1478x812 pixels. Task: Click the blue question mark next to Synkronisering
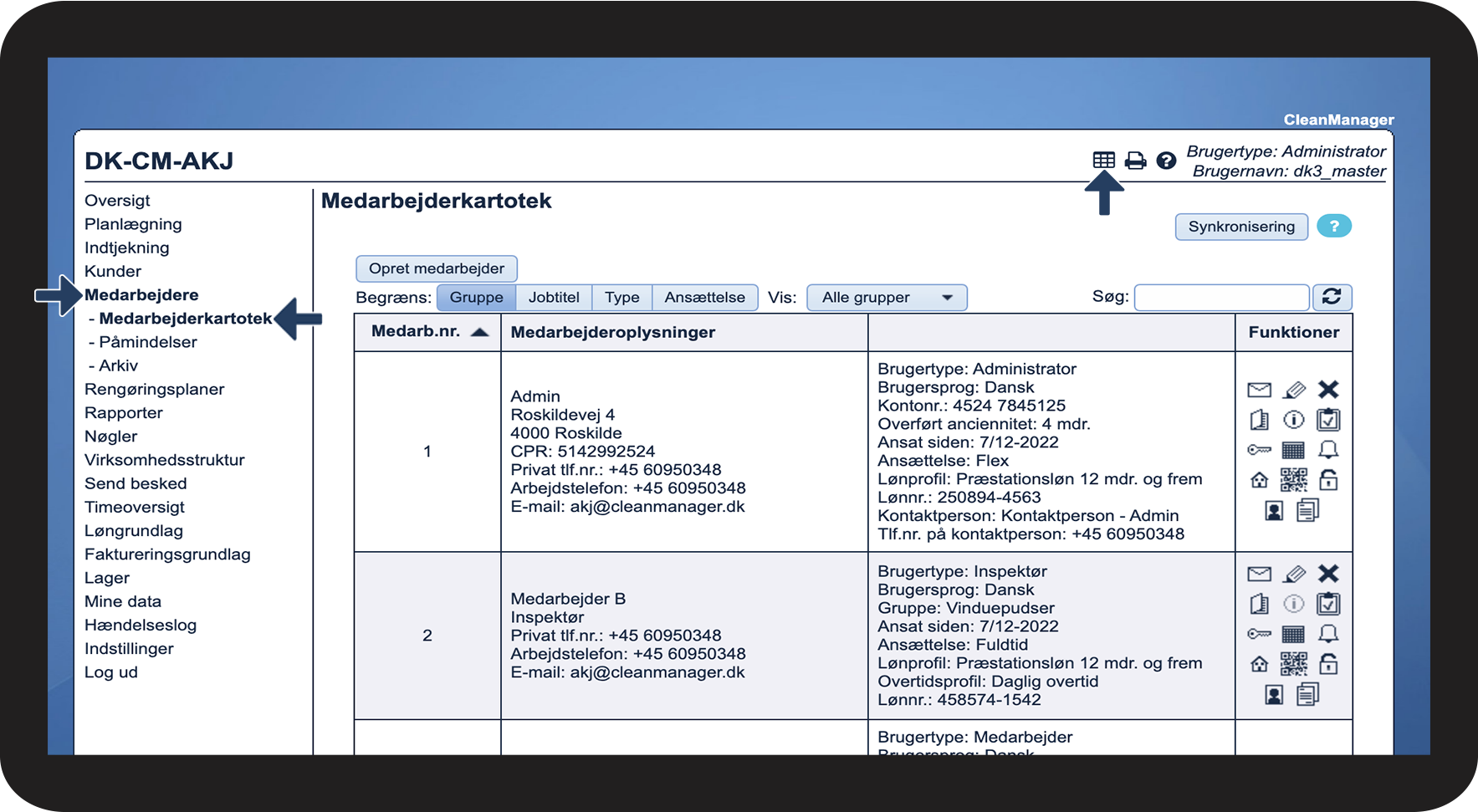tap(1334, 226)
